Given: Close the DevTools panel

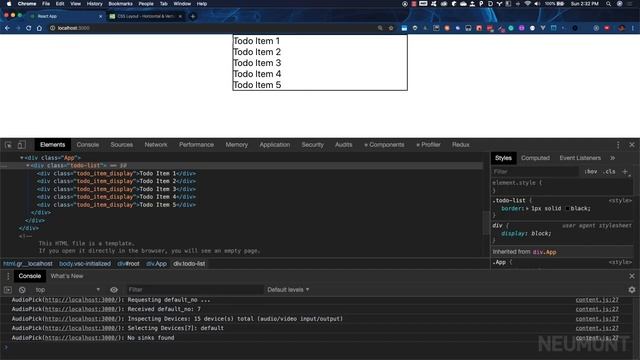Looking at the screenshot, I should tap(632, 145).
